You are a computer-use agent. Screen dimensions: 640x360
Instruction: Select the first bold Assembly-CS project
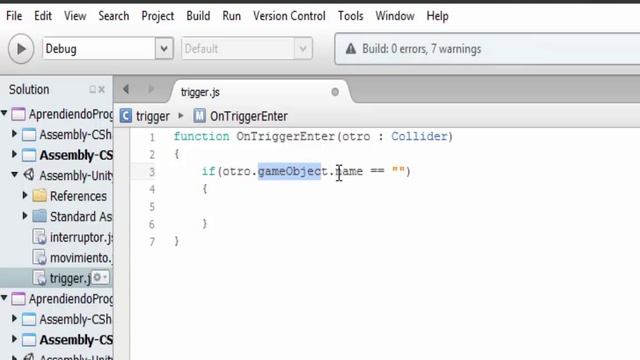(76, 155)
